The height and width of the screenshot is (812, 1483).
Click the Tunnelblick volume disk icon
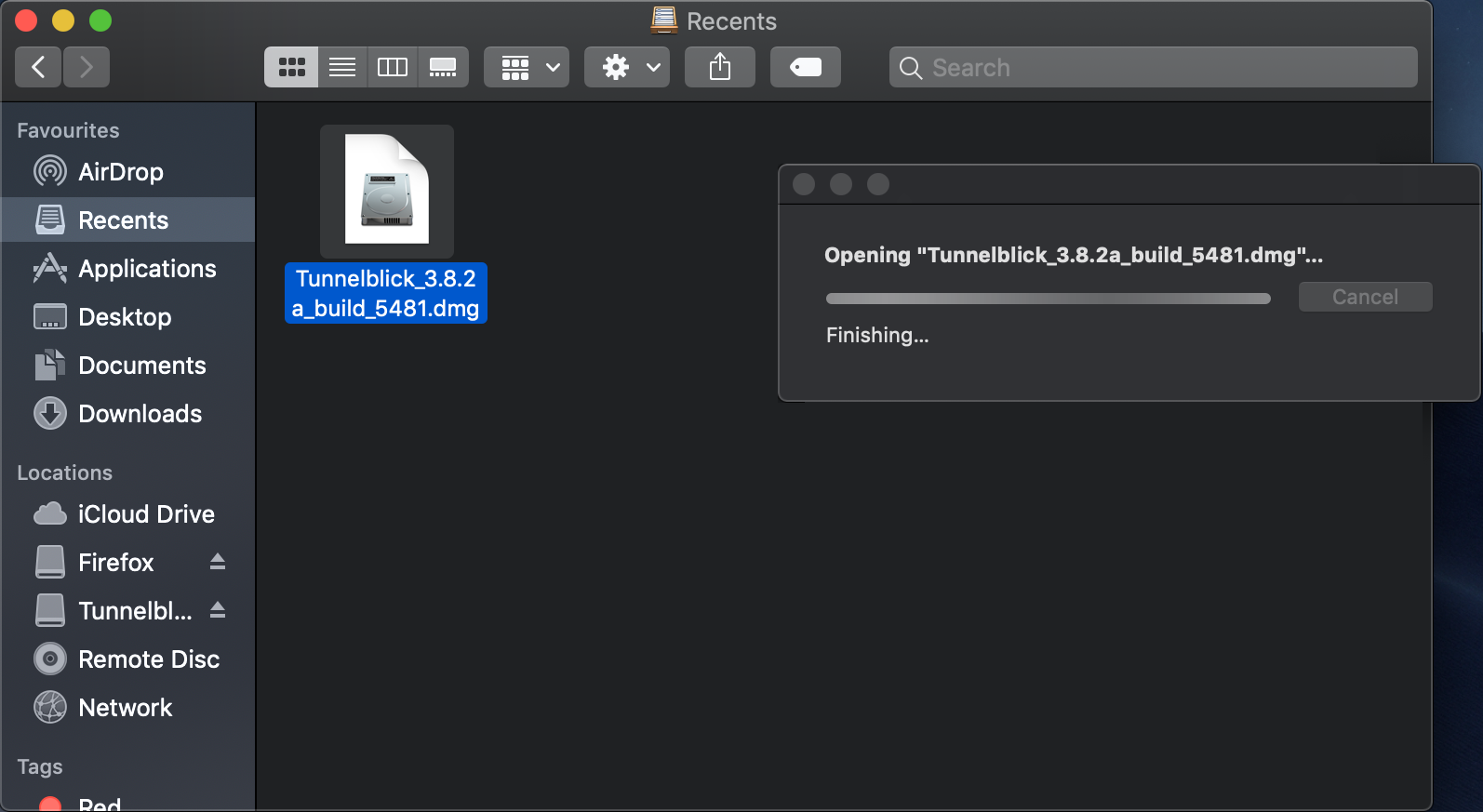coord(50,610)
